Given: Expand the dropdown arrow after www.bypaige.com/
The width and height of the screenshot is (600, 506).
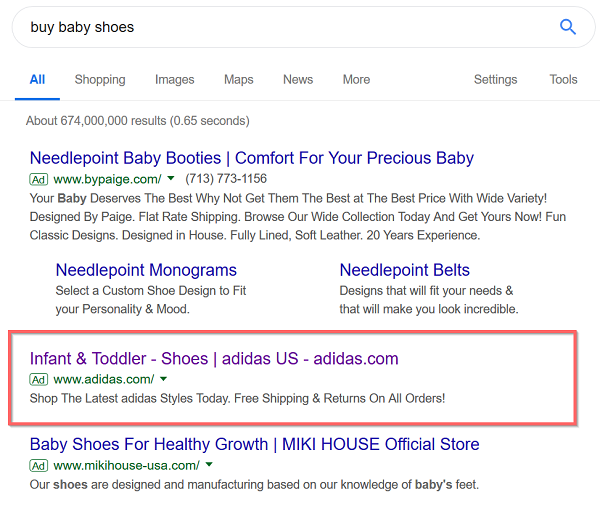Looking at the screenshot, I should click(171, 178).
